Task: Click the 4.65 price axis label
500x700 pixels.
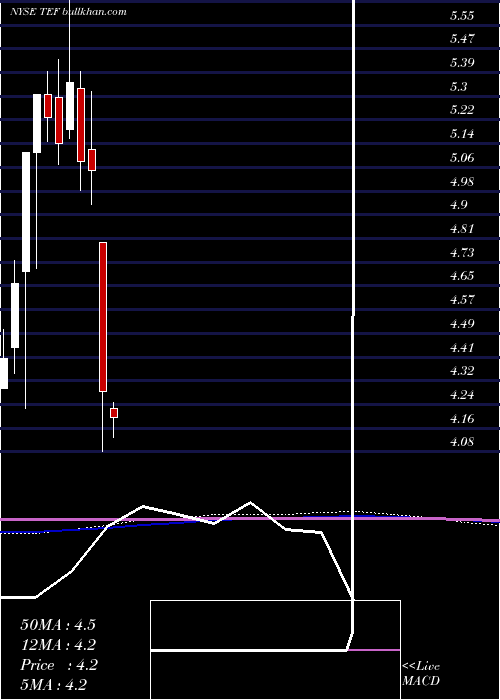Action: [x=462, y=275]
